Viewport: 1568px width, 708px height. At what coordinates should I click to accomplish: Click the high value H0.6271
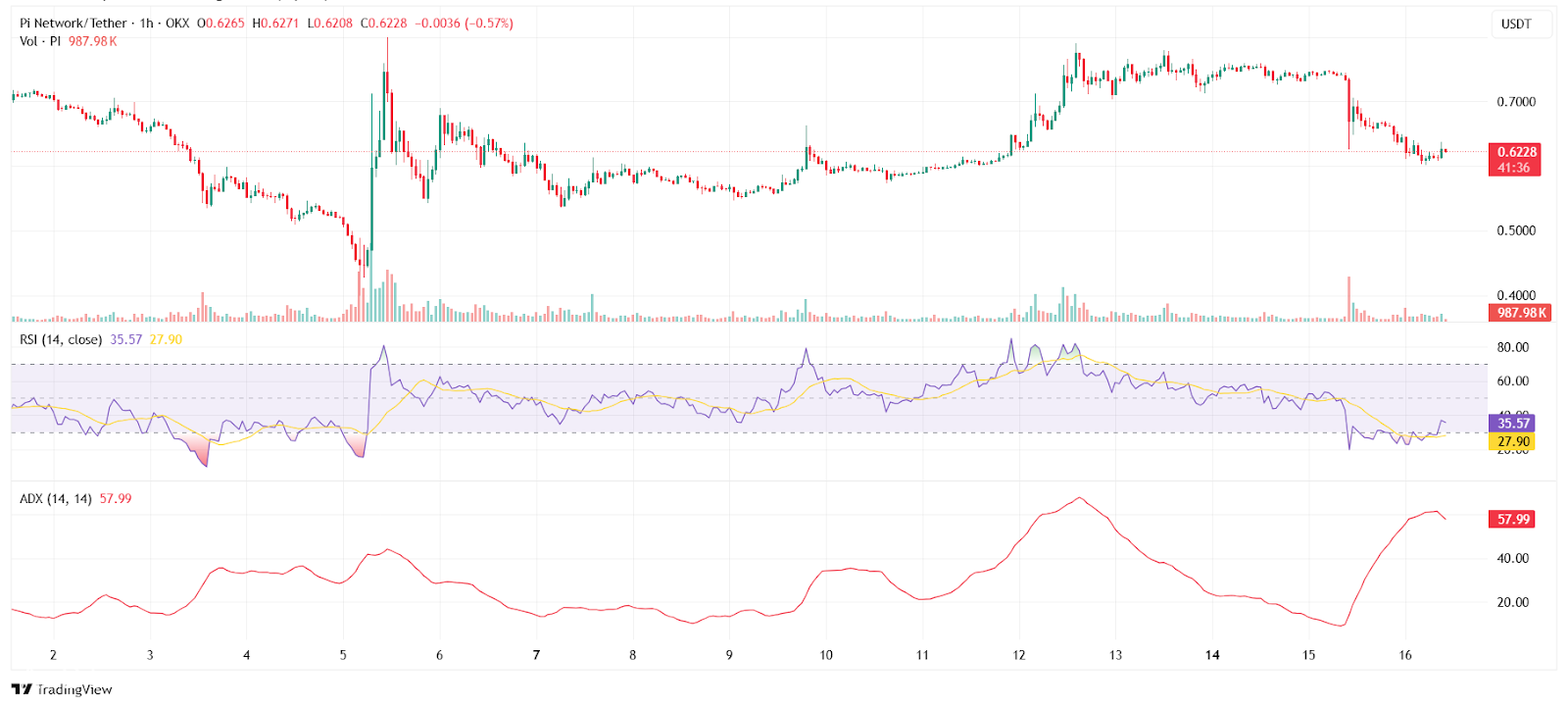[275, 23]
